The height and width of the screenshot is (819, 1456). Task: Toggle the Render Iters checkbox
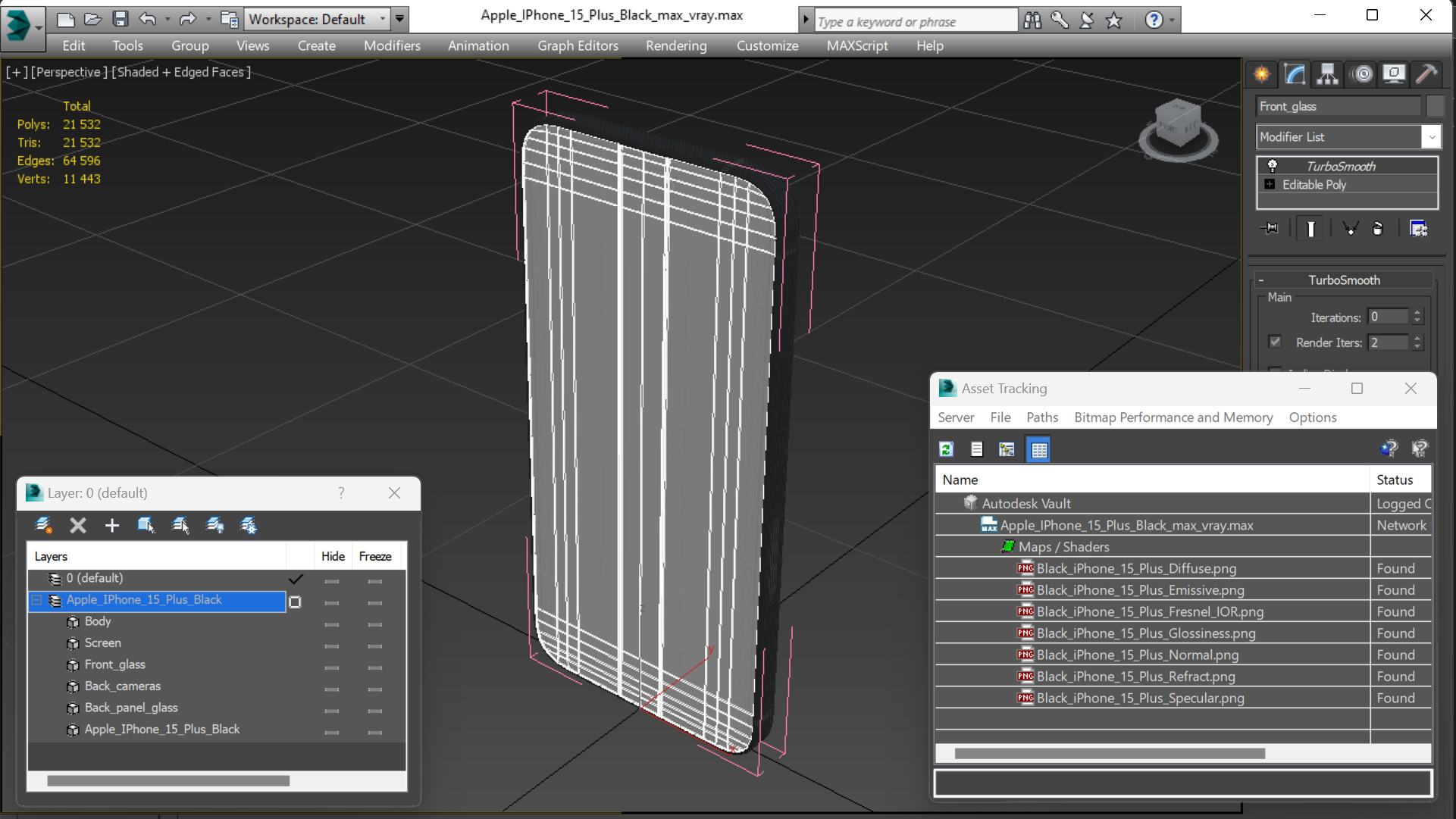click(x=1275, y=342)
